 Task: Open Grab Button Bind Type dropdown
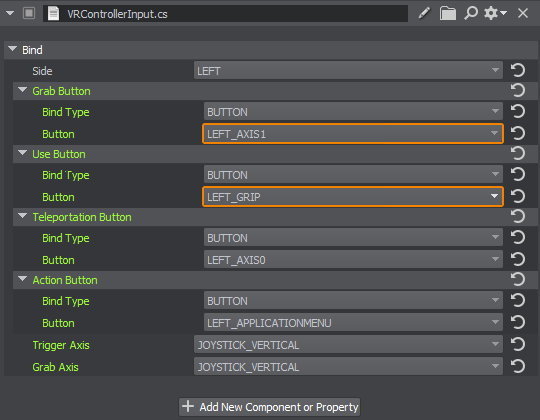(x=353, y=112)
